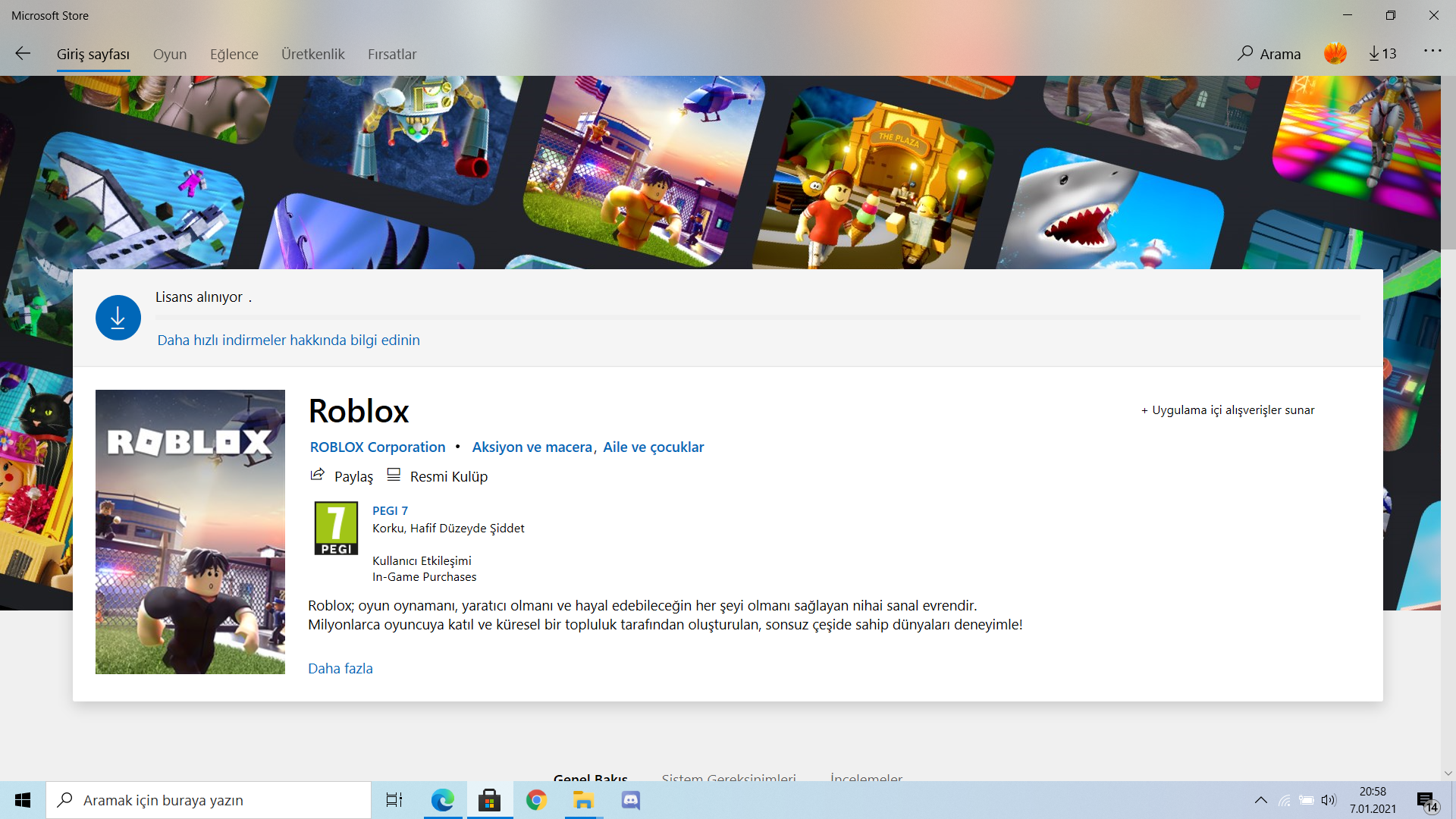Click the license download progress bar
The height and width of the screenshot is (819, 1456).
pyautogui.click(x=758, y=317)
